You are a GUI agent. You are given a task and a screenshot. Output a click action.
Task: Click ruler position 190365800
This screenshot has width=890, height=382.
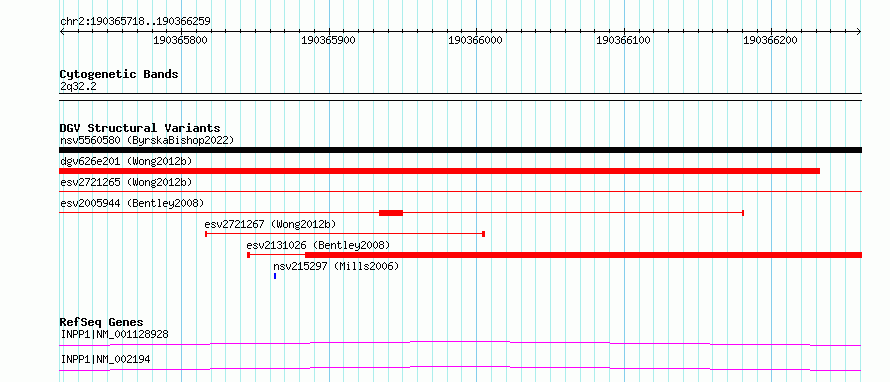point(180,40)
